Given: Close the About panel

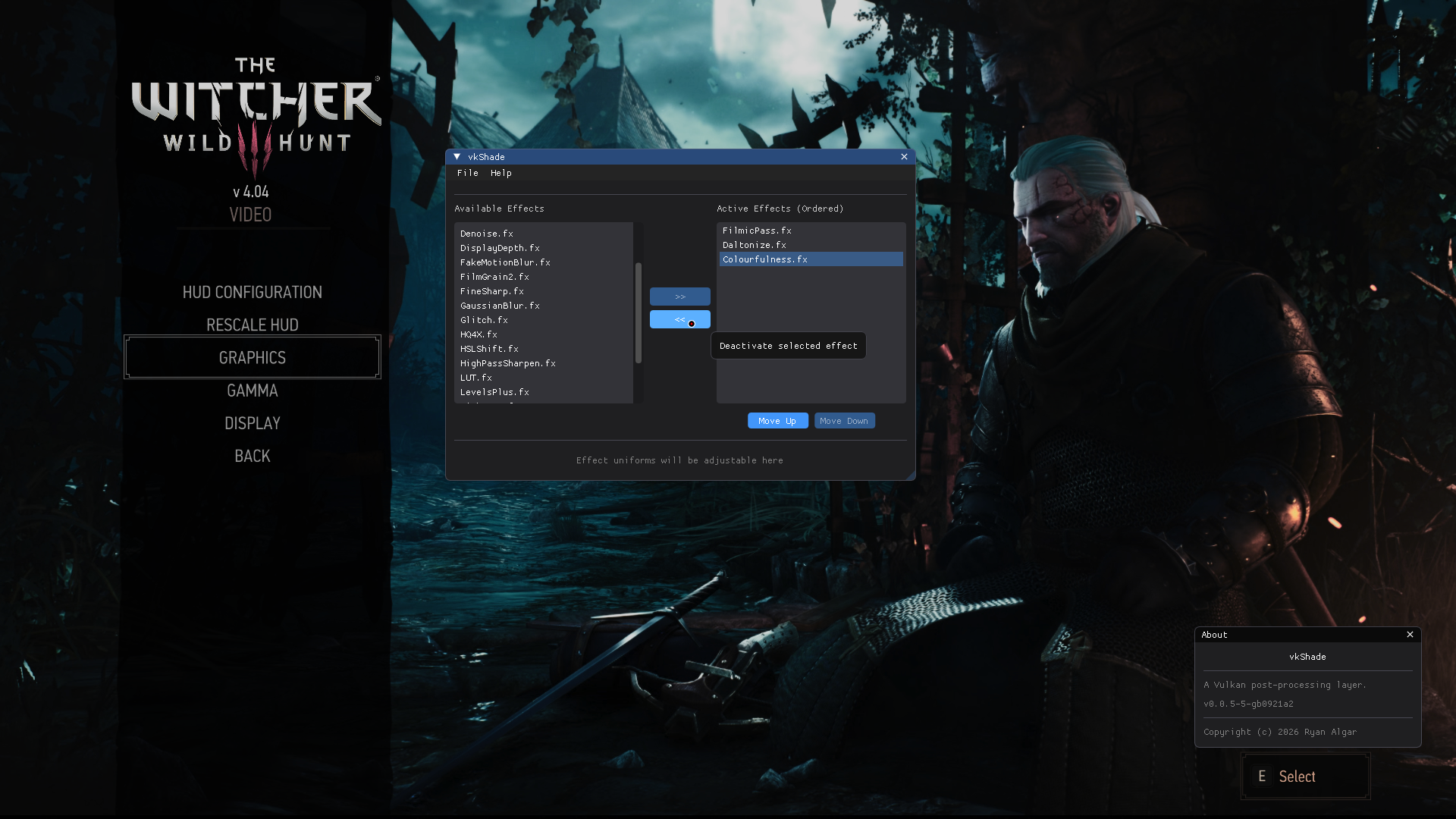Looking at the screenshot, I should click(x=1410, y=635).
